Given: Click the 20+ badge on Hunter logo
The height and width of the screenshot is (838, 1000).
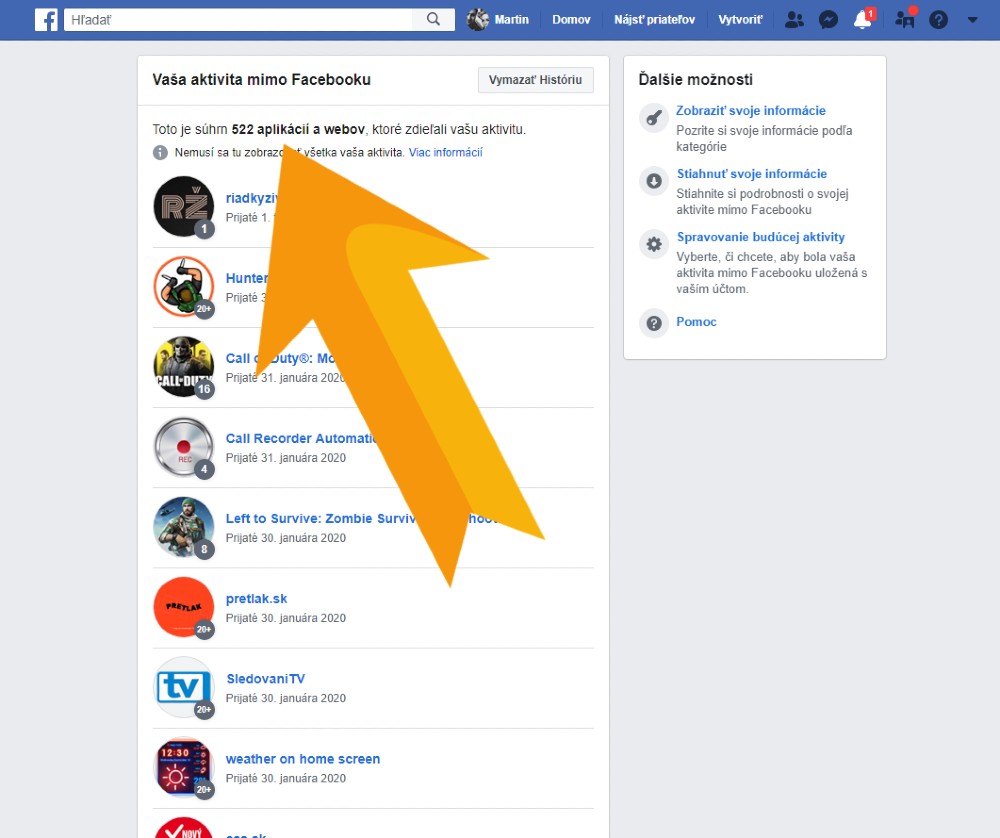Looking at the screenshot, I should point(204,309).
